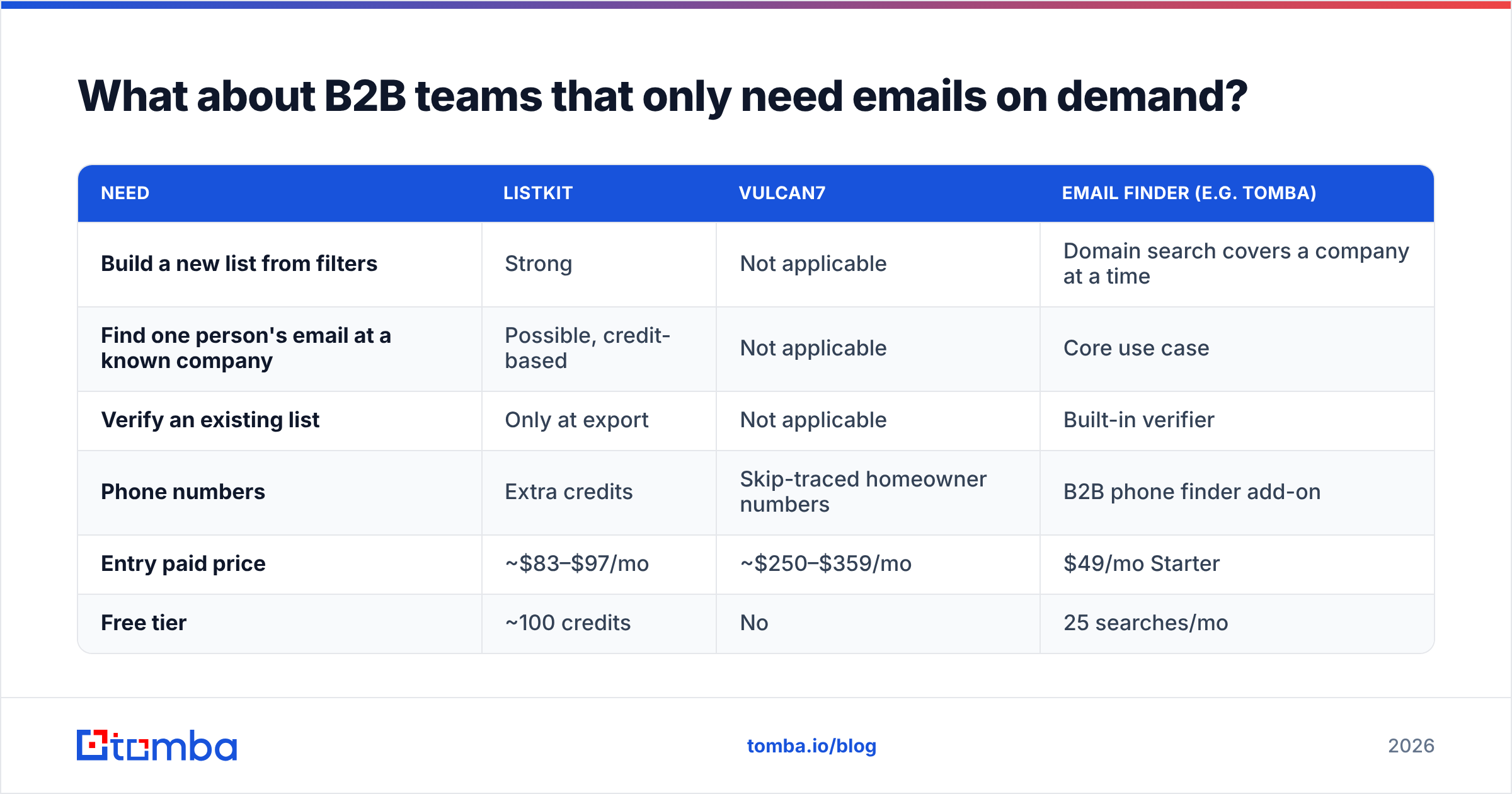Select 'Build a new list from filters'

click(239, 263)
